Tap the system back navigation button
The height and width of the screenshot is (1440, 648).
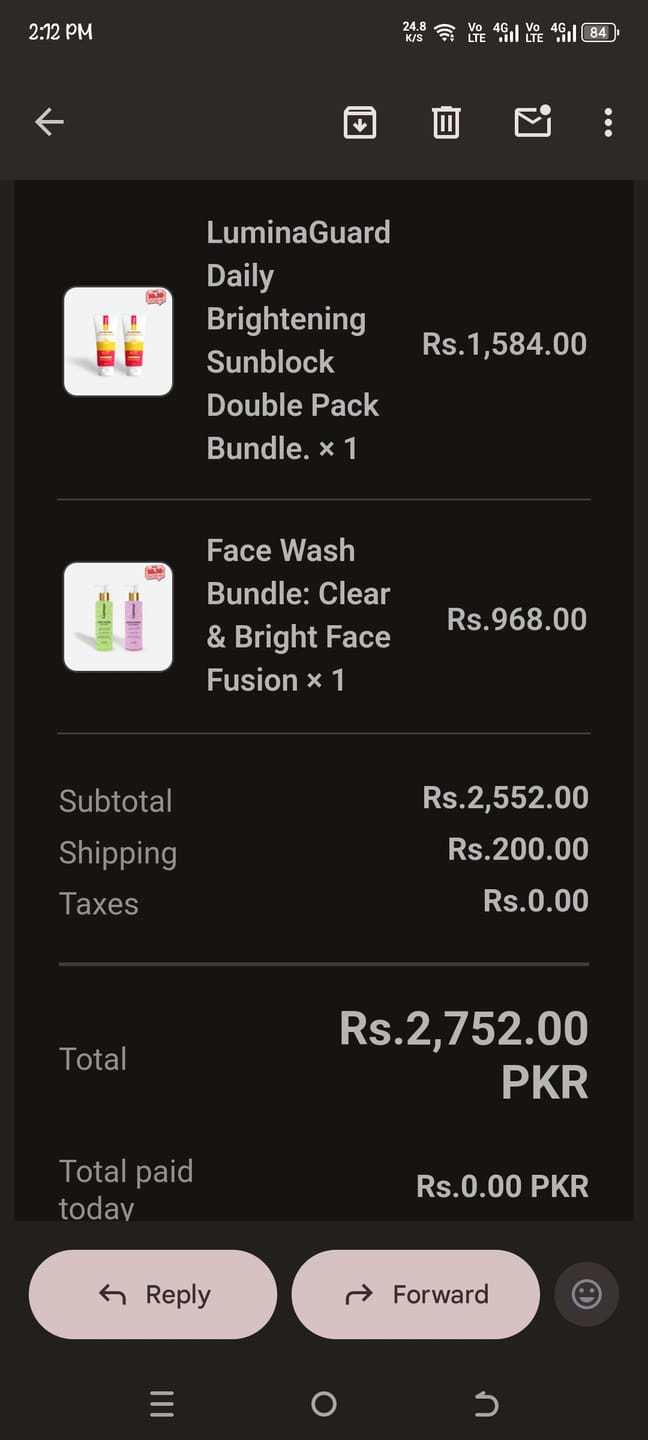486,1404
